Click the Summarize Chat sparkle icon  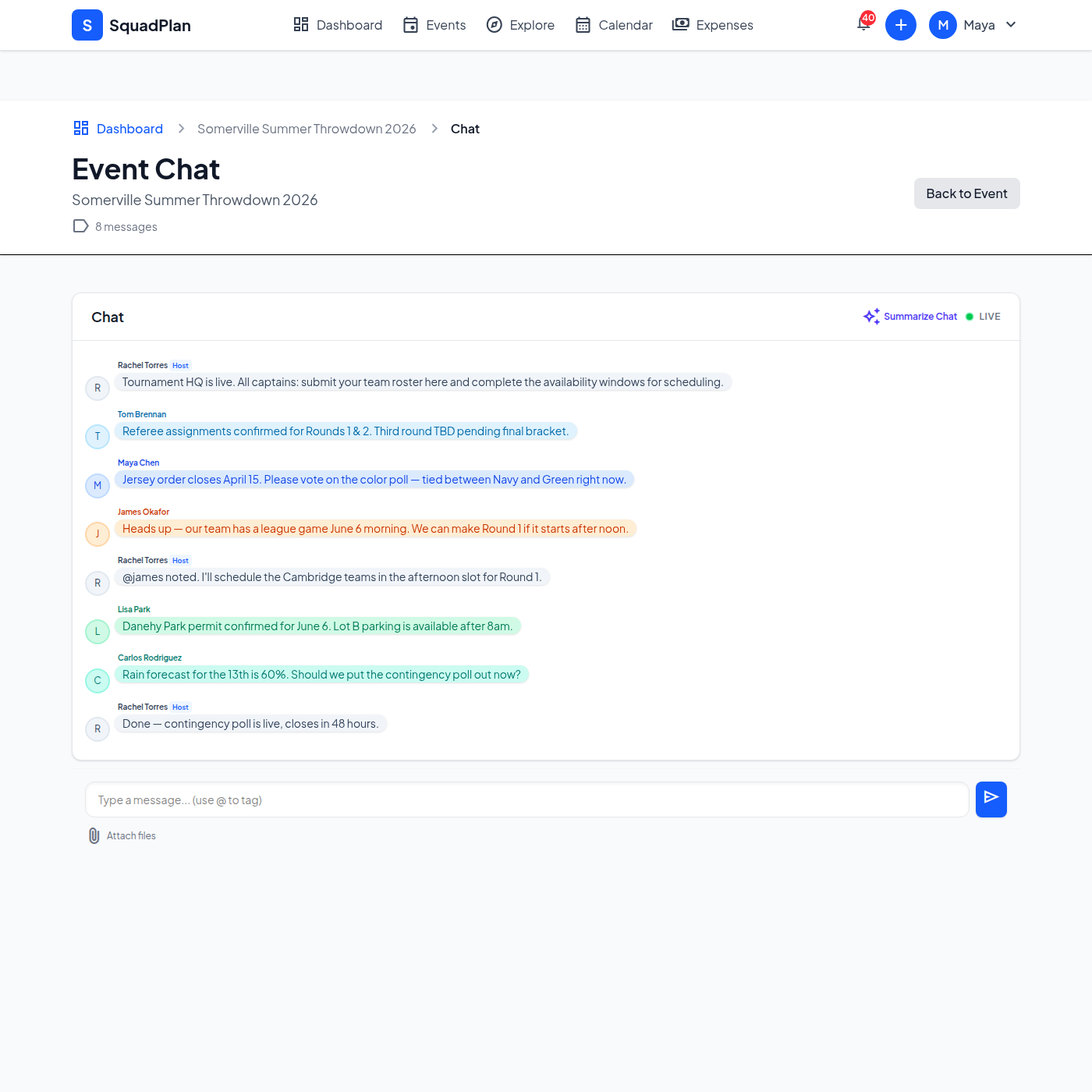click(871, 316)
